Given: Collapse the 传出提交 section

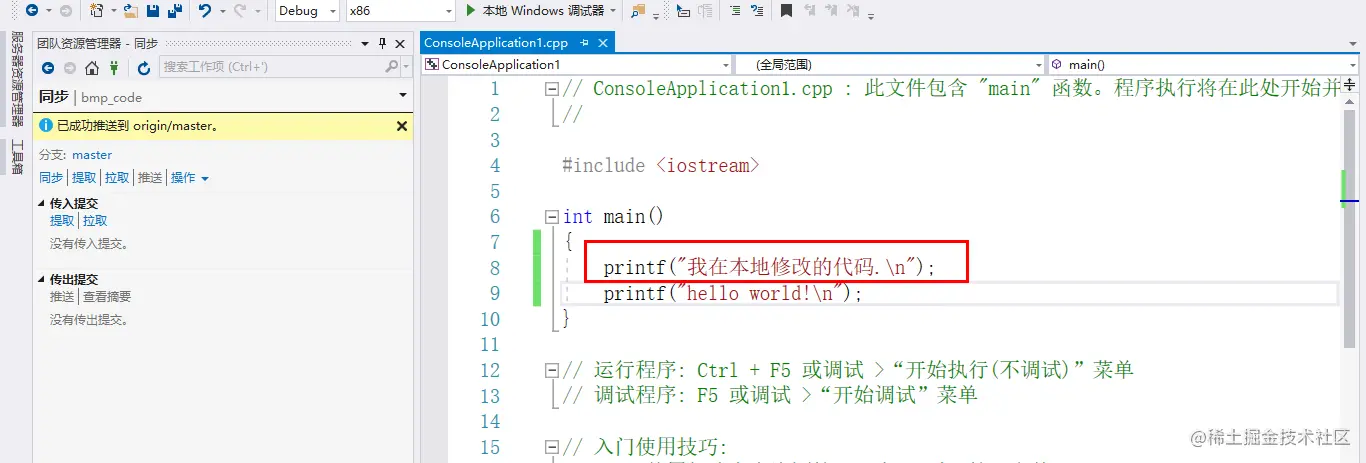Looking at the screenshot, I should click(x=41, y=280).
